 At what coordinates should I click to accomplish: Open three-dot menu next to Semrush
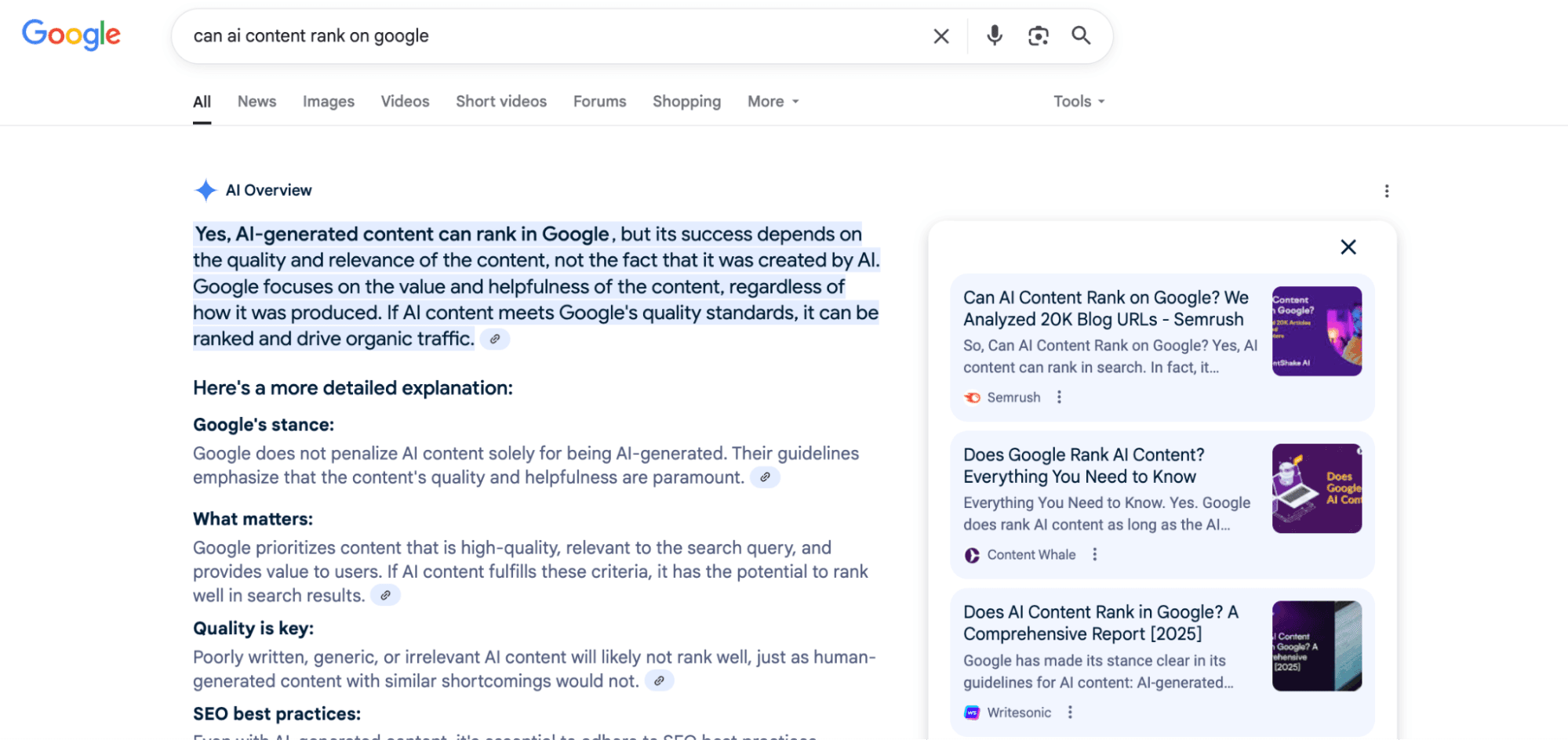1059,397
